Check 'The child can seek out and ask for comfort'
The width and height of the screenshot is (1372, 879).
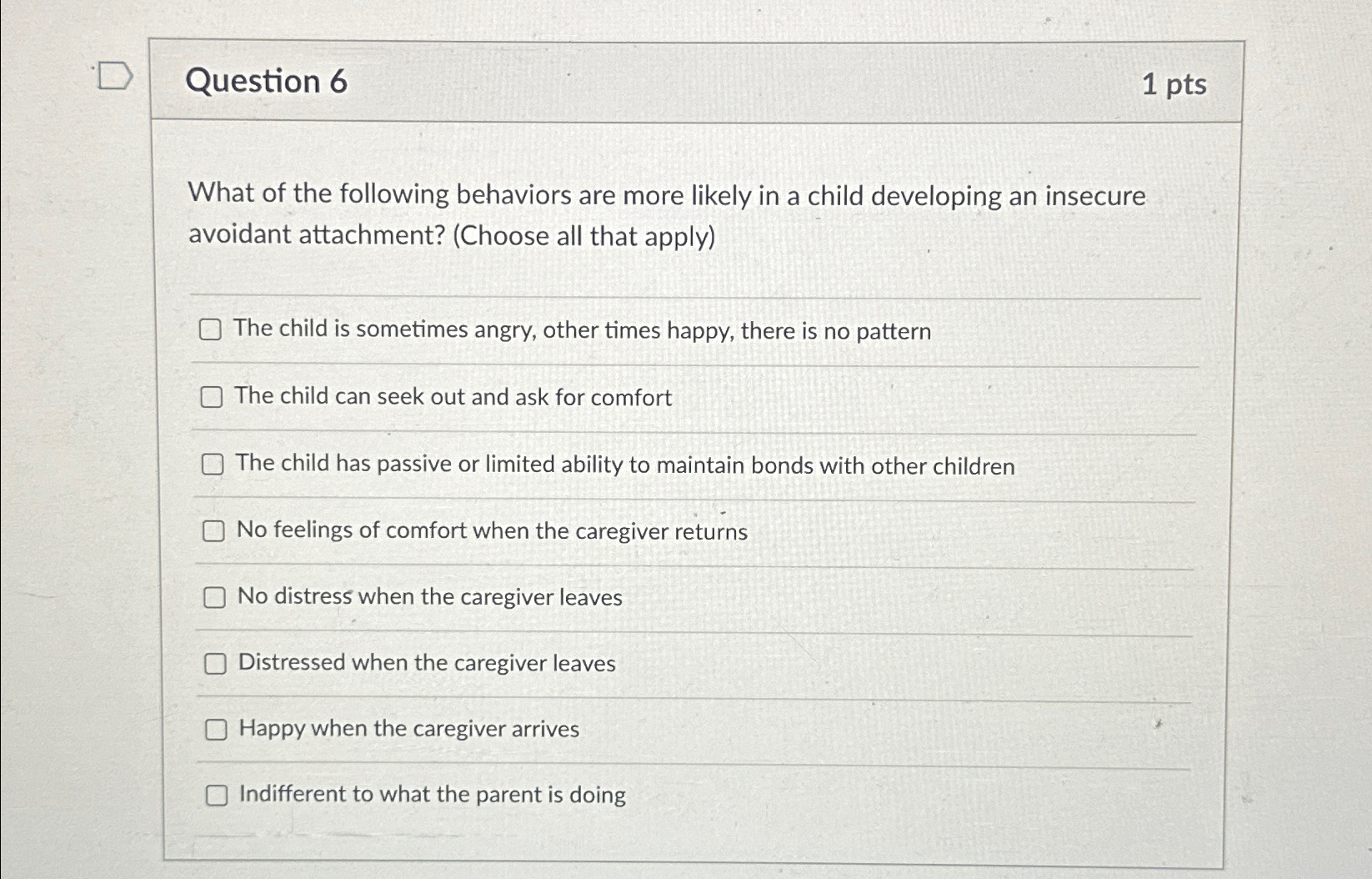(x=213, y=398)
